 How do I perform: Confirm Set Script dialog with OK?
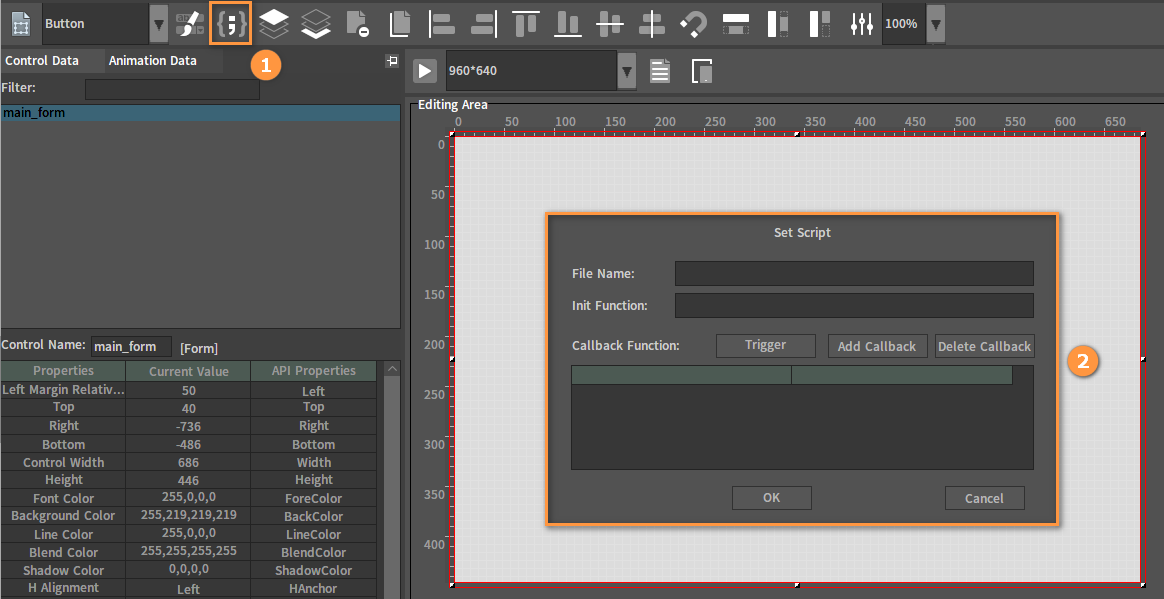pyautogui.click(x=771, y=498)
